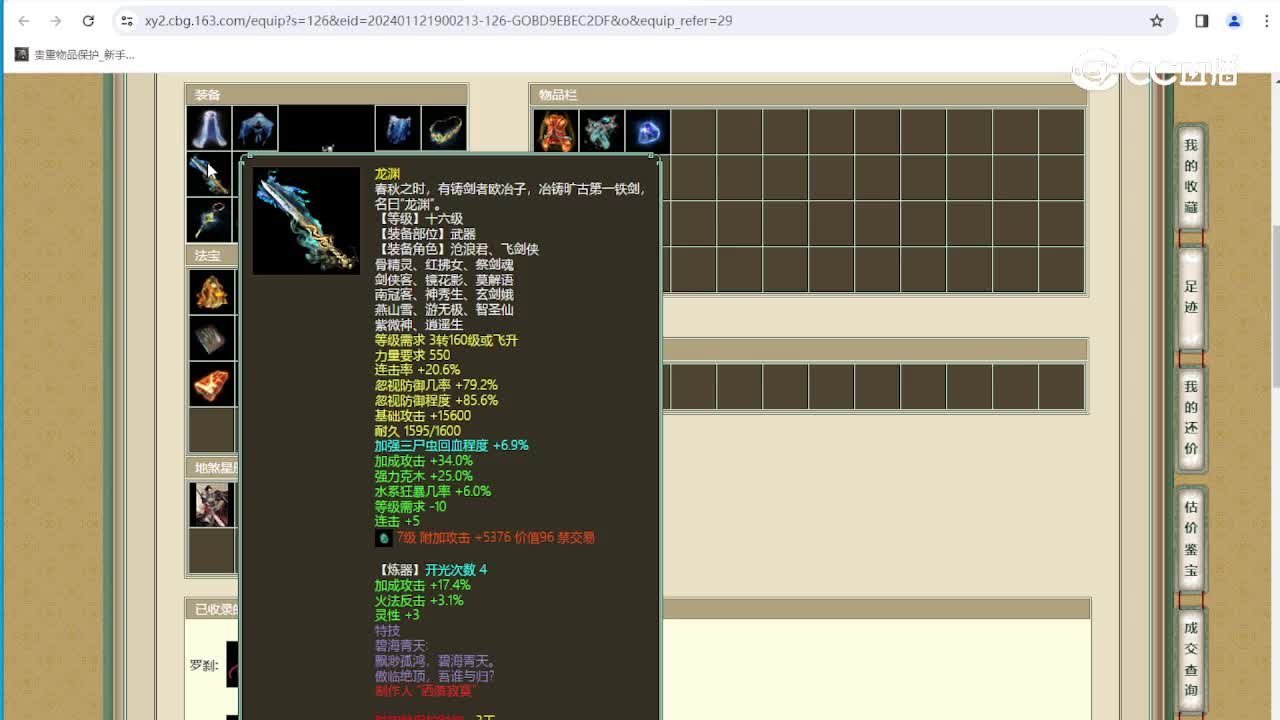1280x720 pixels.
Task: Open 足迹 side tab
Action: [x=1190, y=297]
